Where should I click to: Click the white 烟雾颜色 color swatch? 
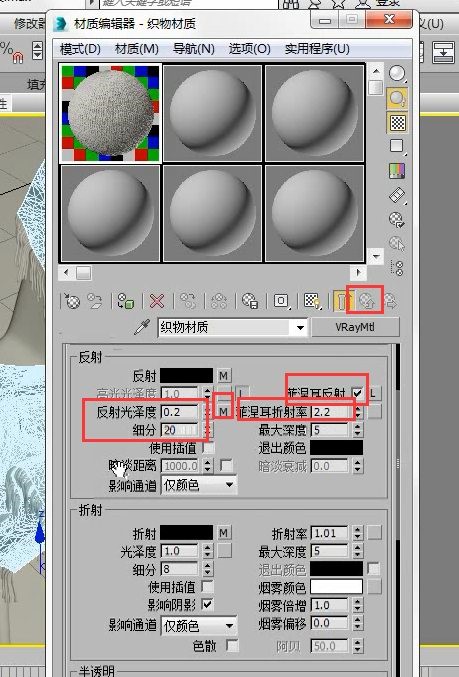pyautogui.click(x=336, y=587)
